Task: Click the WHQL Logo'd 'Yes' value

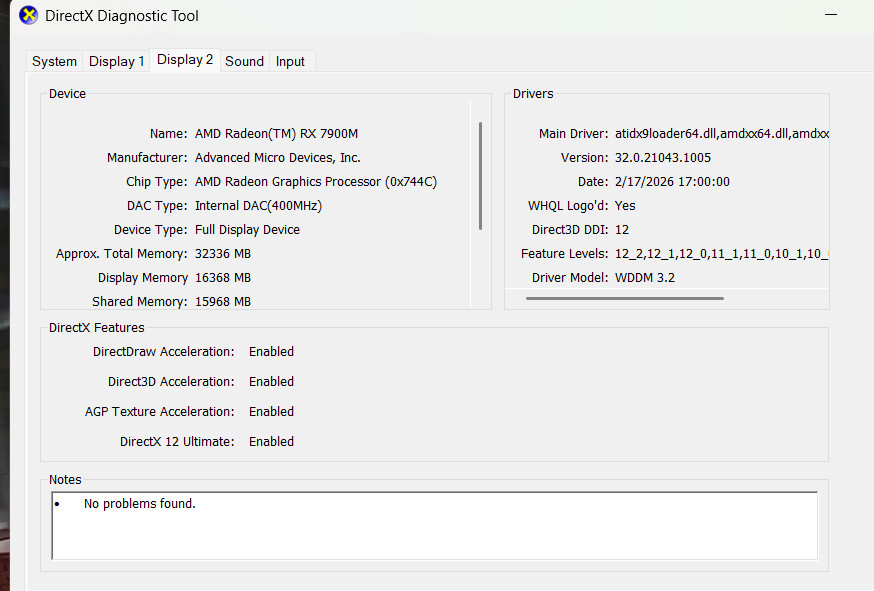Action: click(625, 206)
